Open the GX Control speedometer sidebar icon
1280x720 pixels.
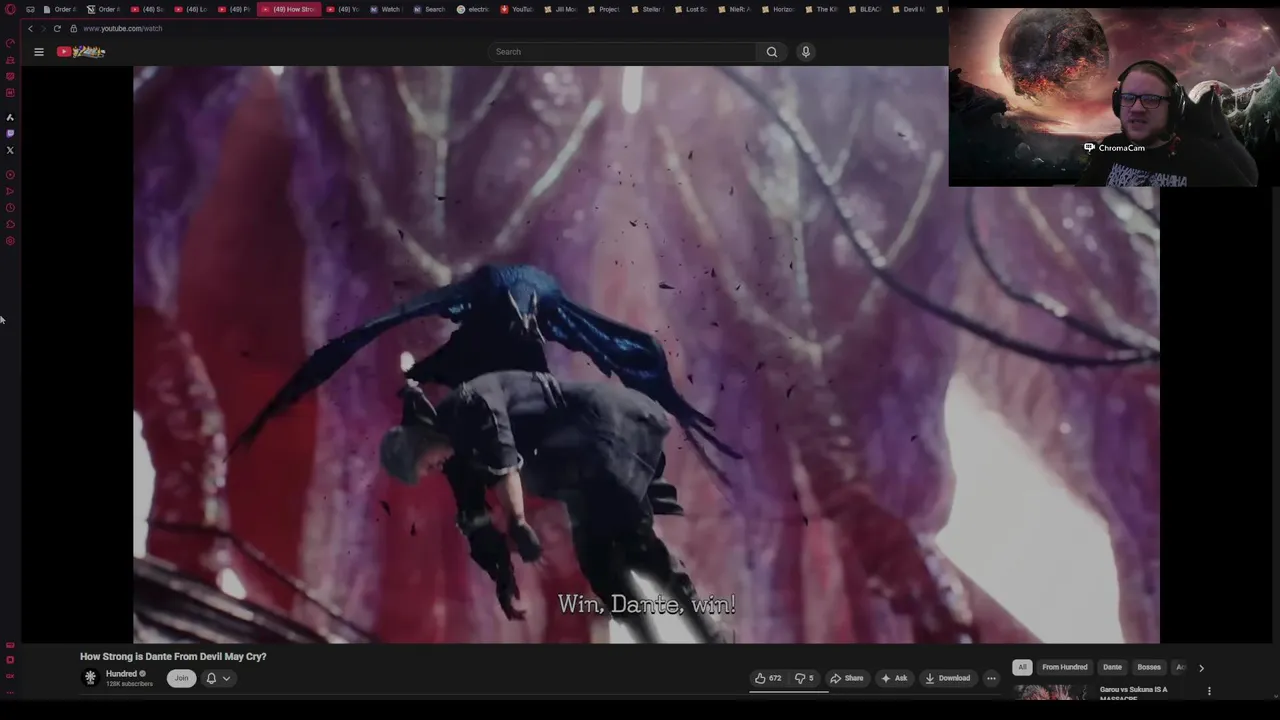pyautogui.click(x=10, y=43)
